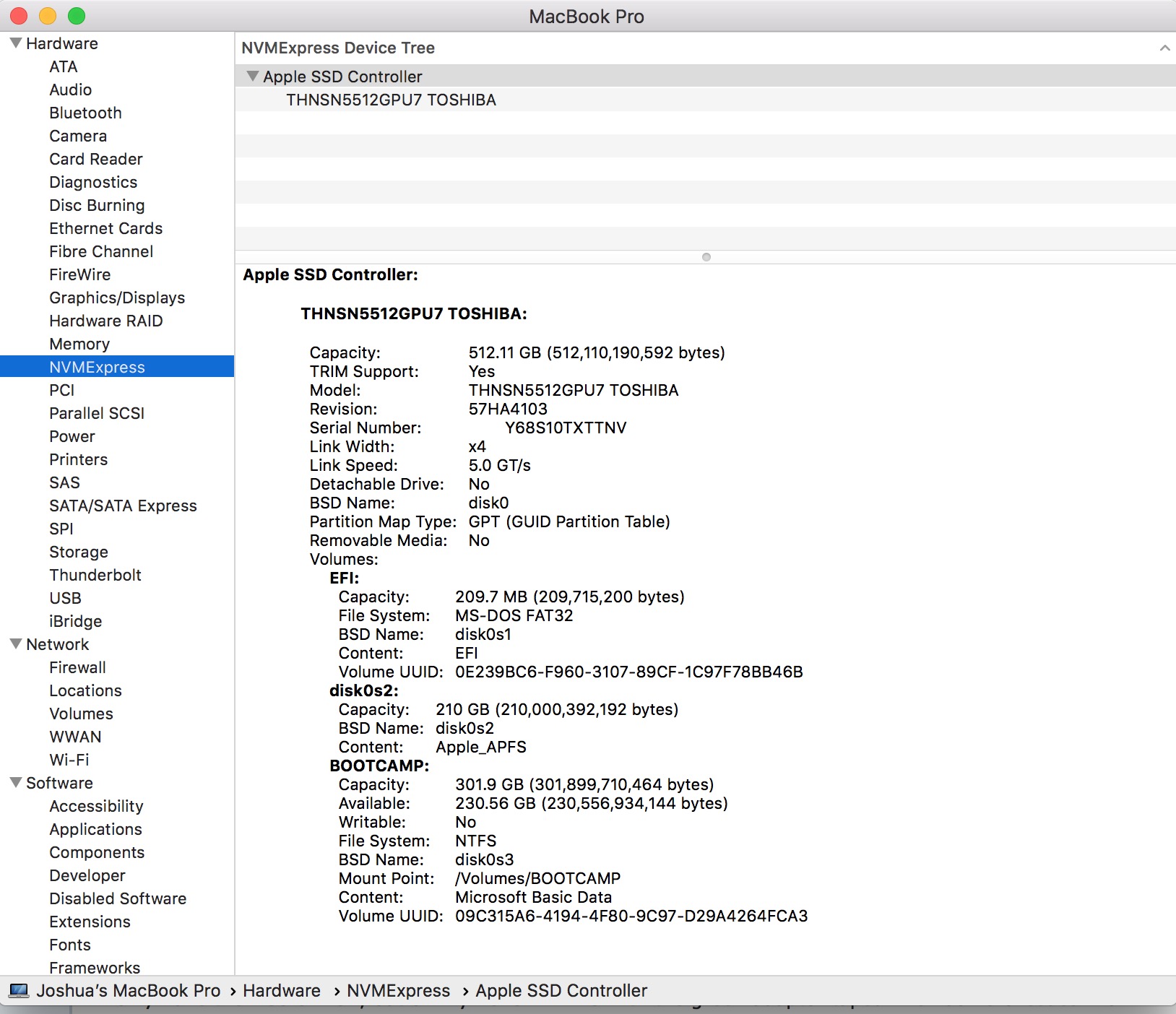Click the green zoom window button
Screen dimensions: 1176x1014
tap(76, 15)
